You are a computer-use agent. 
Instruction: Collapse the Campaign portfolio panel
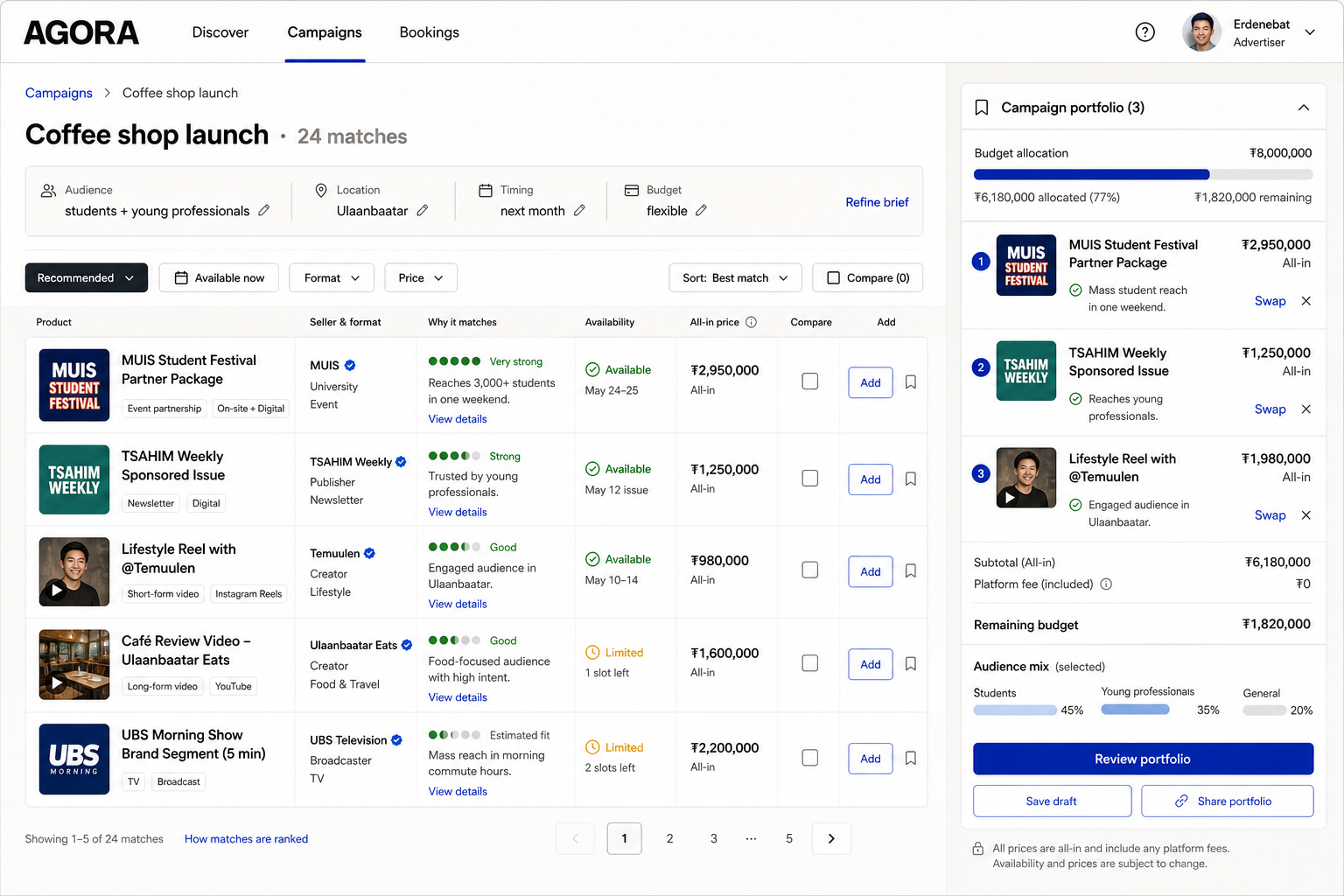(x=1304, y=108)
